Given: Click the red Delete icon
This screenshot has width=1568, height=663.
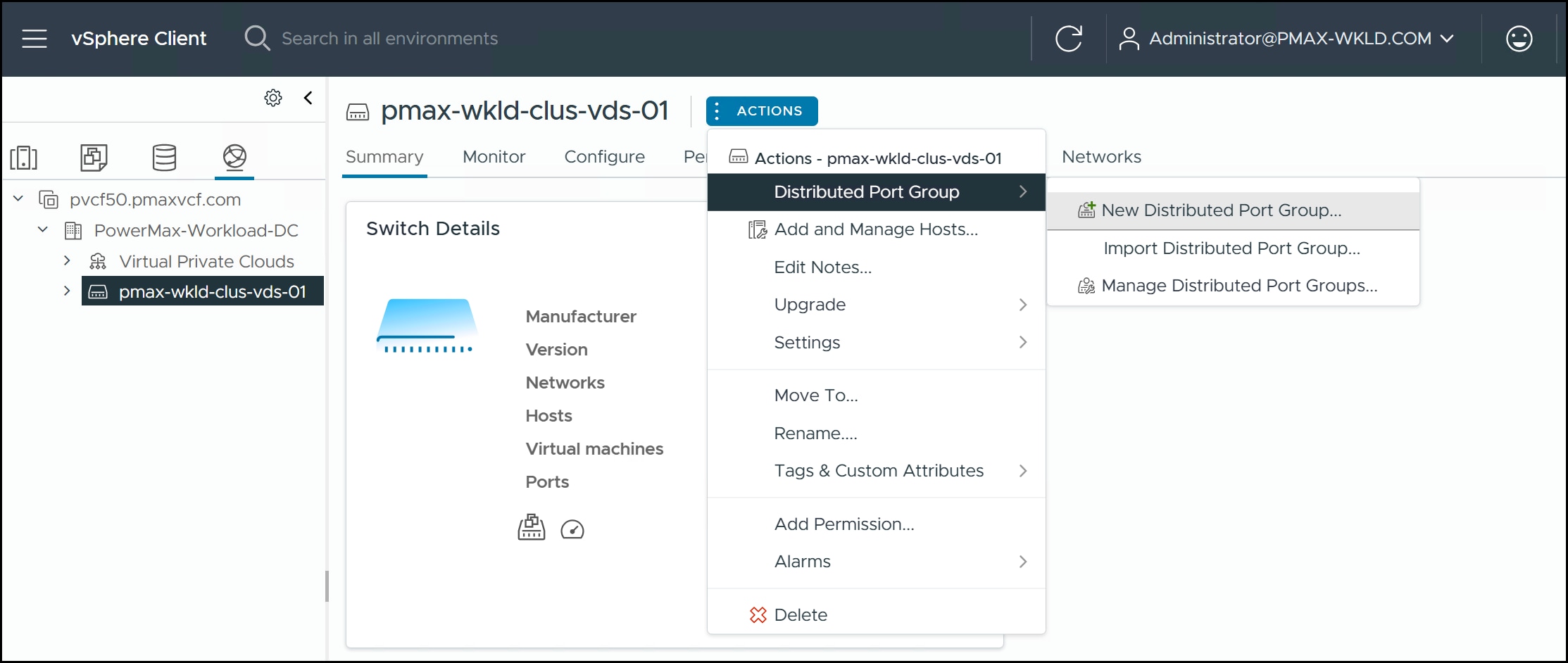Looking at the screenshot, I should [758, 614].
